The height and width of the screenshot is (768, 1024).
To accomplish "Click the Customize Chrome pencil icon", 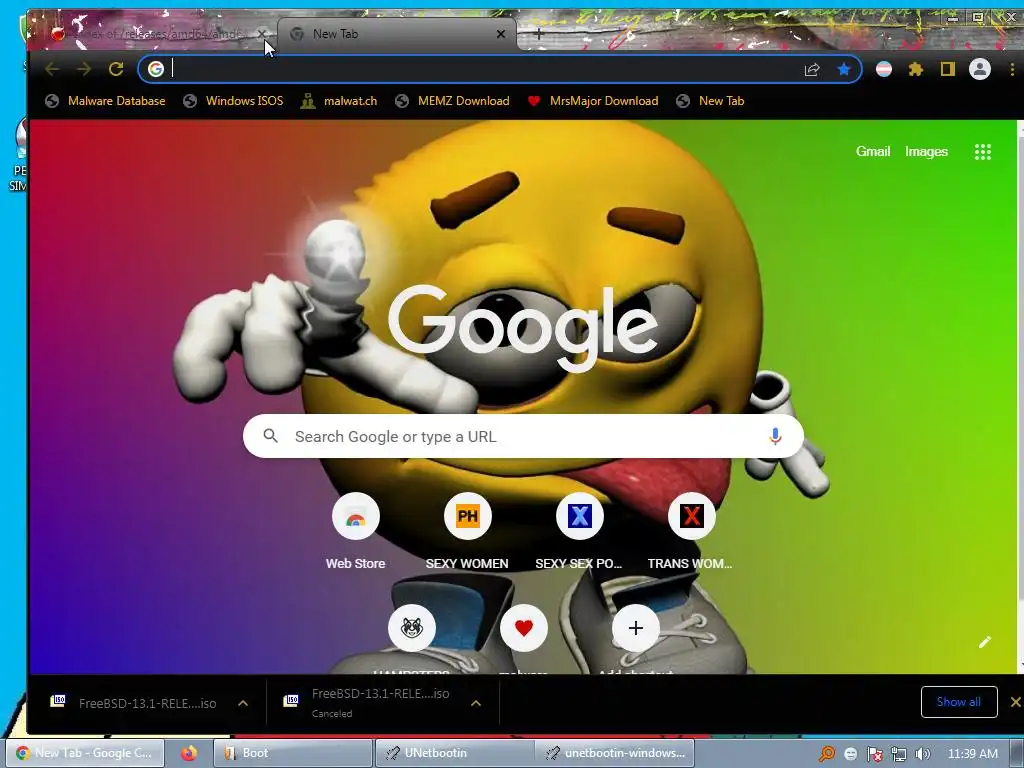I will click(x=985, y=642).
